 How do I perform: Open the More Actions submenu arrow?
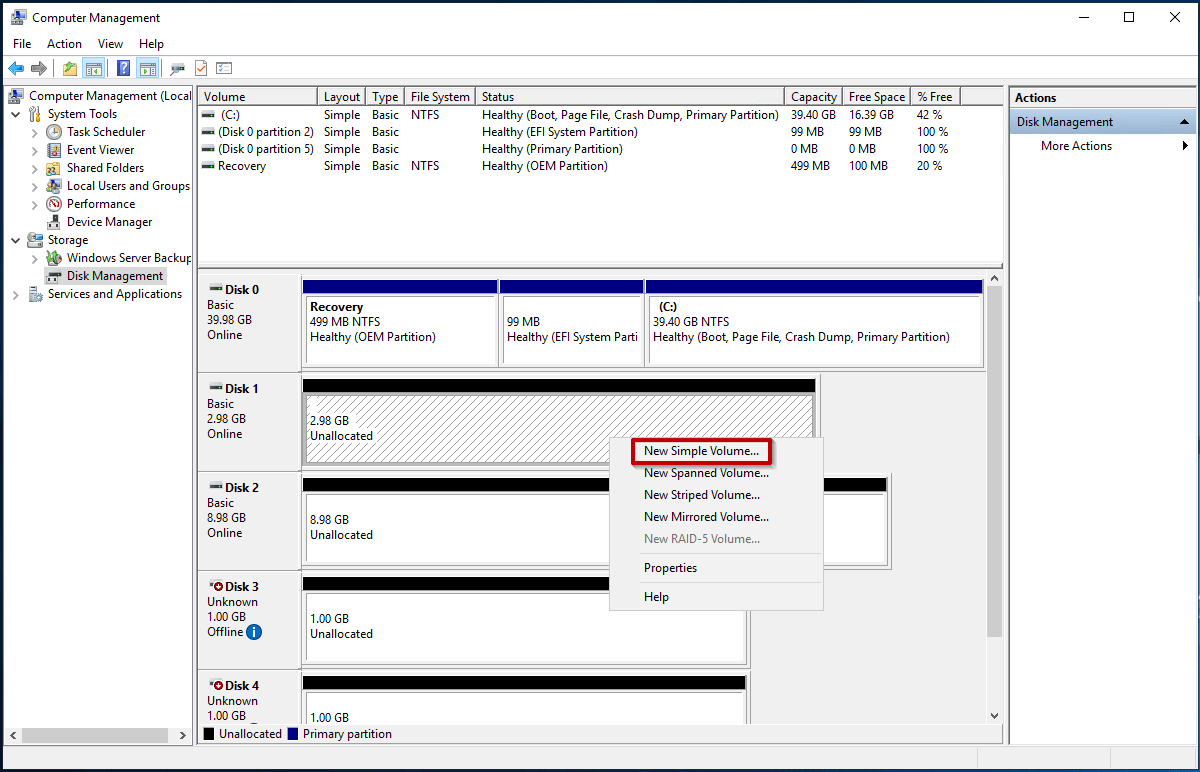point(1185,145)
